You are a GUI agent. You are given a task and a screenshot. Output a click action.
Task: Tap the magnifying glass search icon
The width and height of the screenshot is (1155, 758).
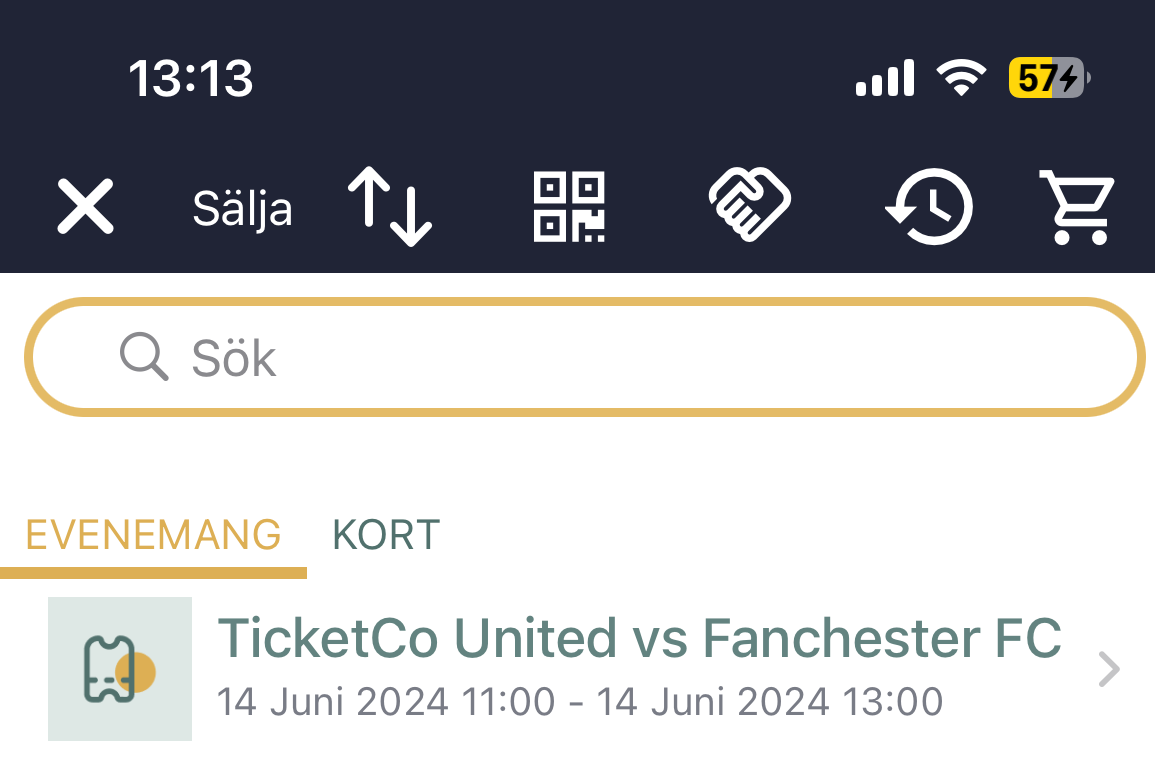(x=144, y=357)
